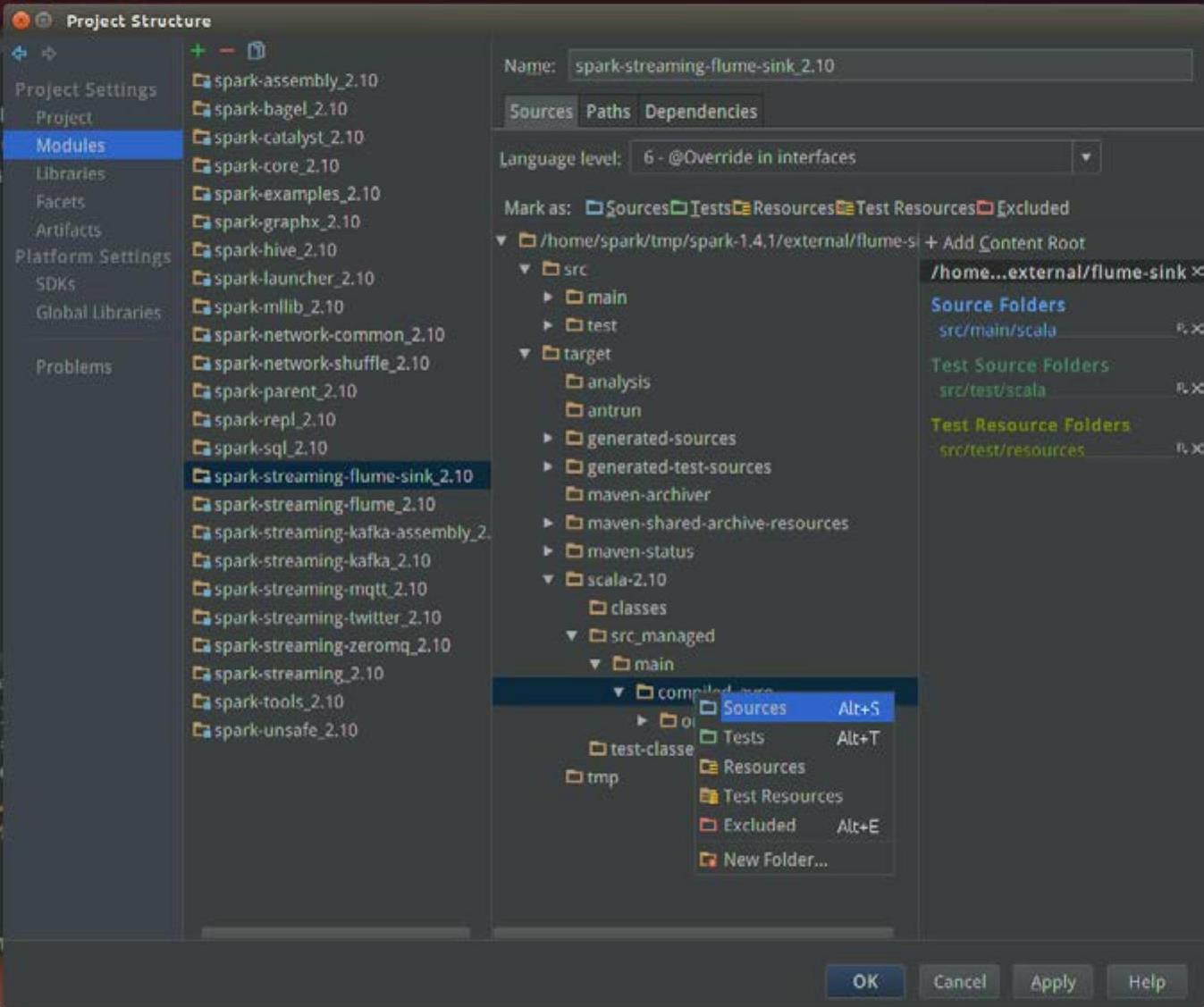Remove module with the minus icon
Image resolution: width=1204 pixels, height=1007 pixels.
pos(227,51)
